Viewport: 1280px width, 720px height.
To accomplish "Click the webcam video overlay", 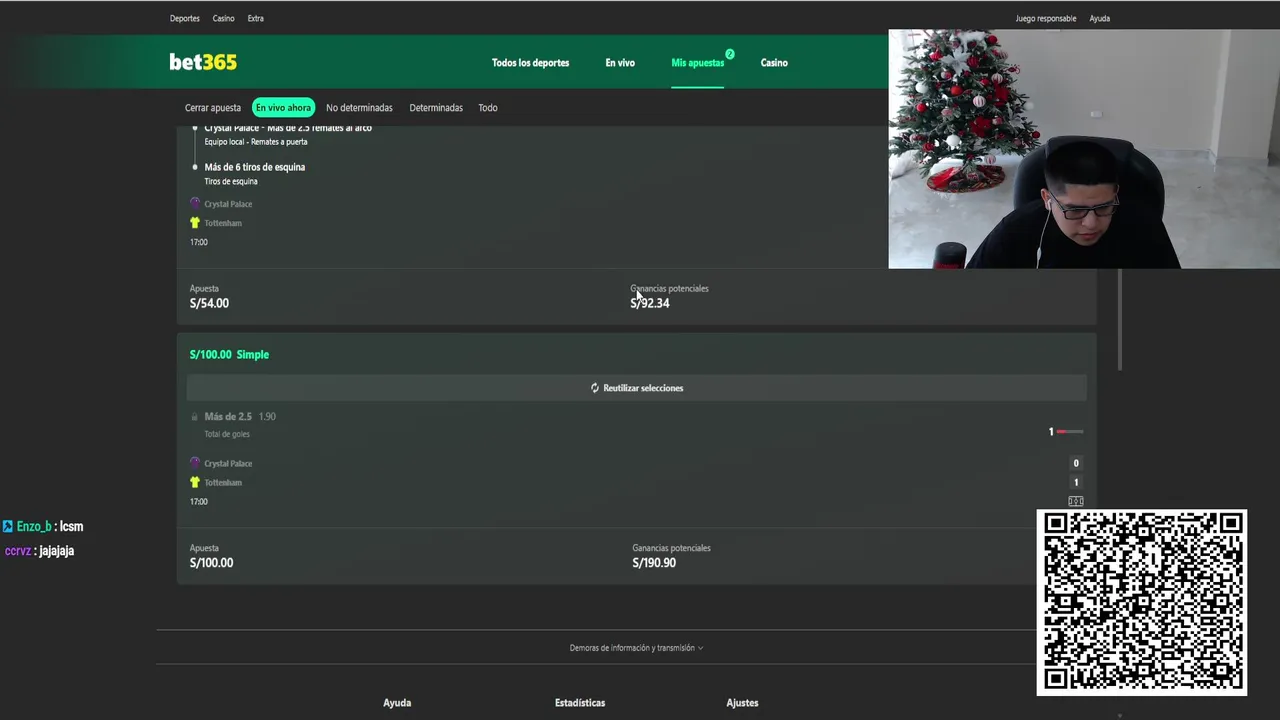I will 1084,149.
